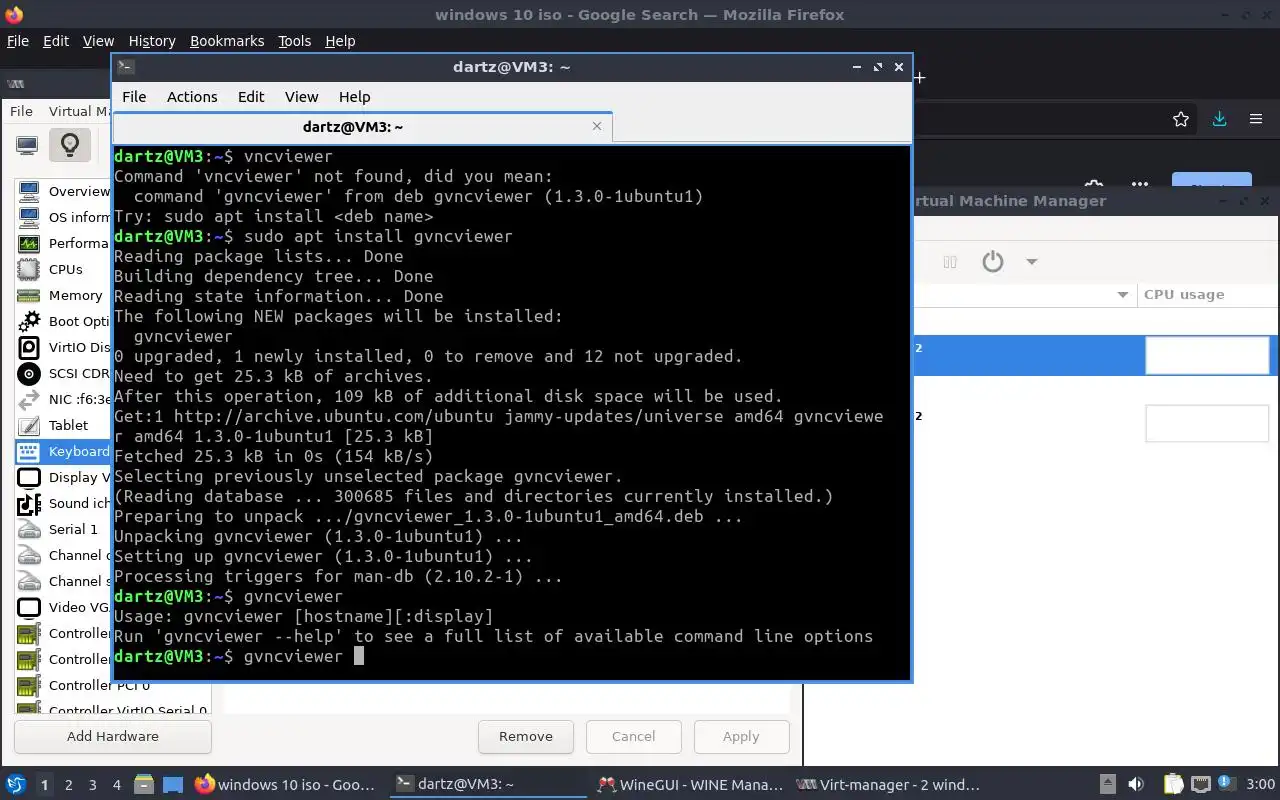This screenshot has width=1280, height=800.
Task: Open Firefox History menu
Action: (152, 41)
